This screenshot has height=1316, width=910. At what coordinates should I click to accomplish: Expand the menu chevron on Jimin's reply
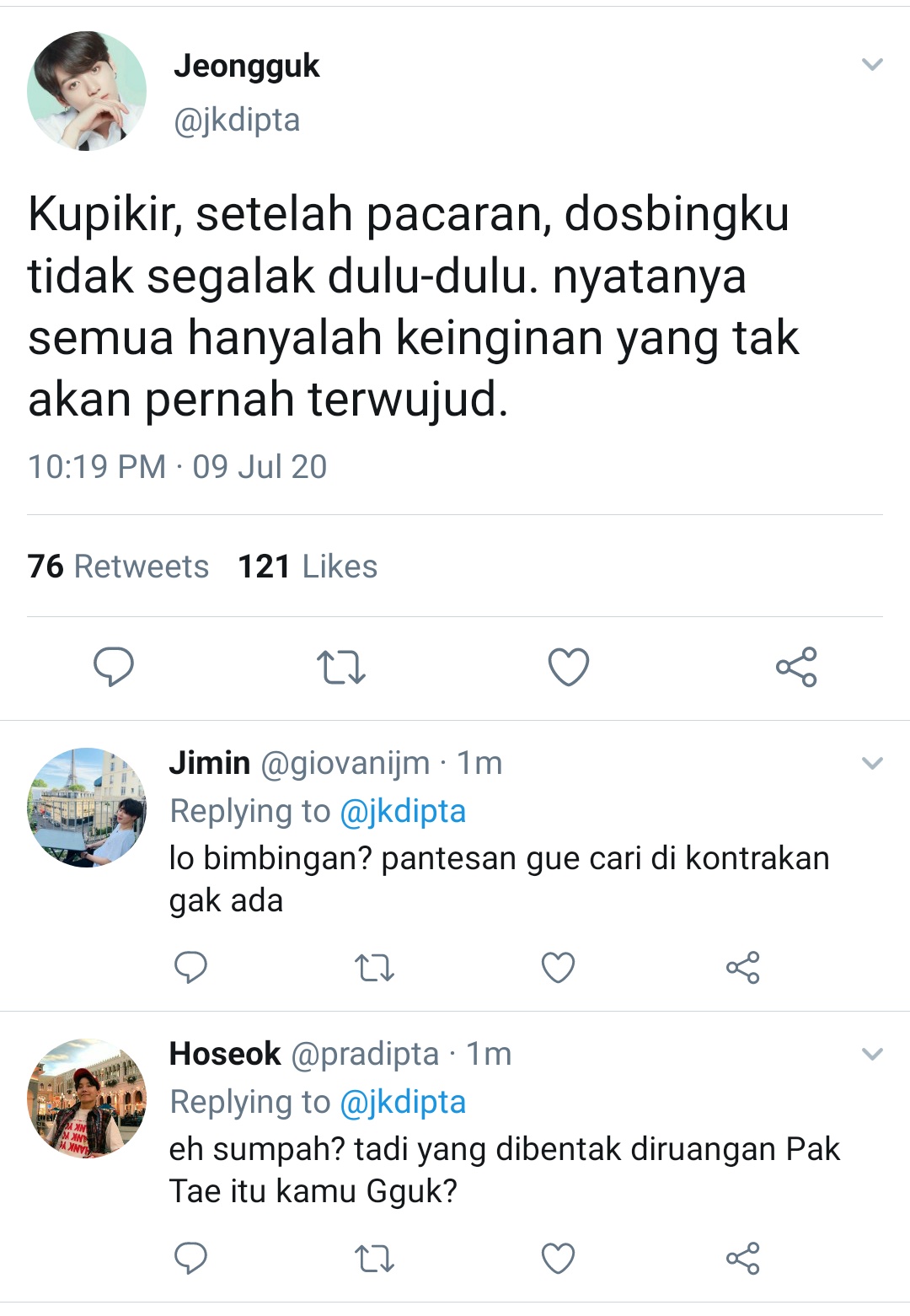pos(872,764)
